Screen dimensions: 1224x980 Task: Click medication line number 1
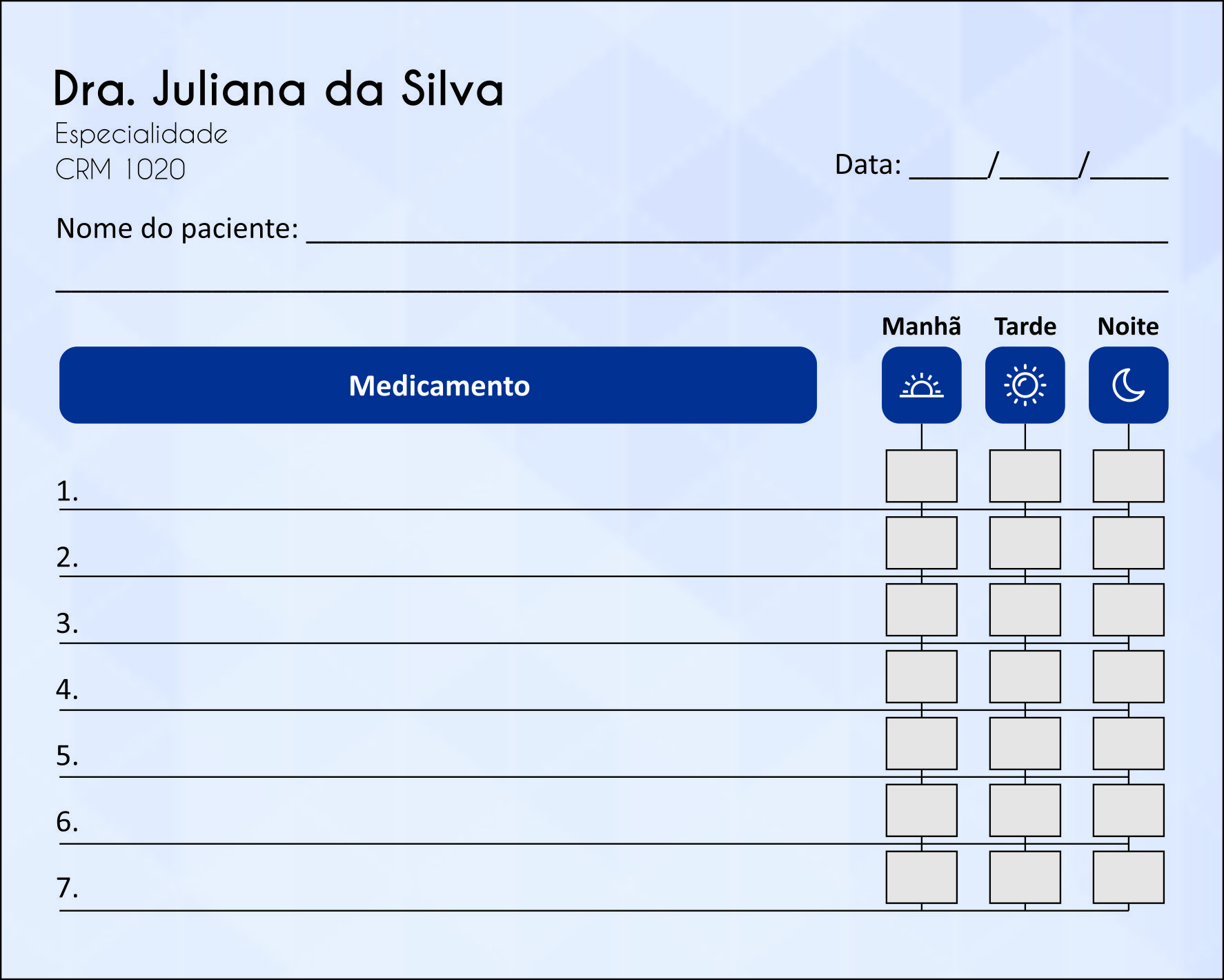469,493
